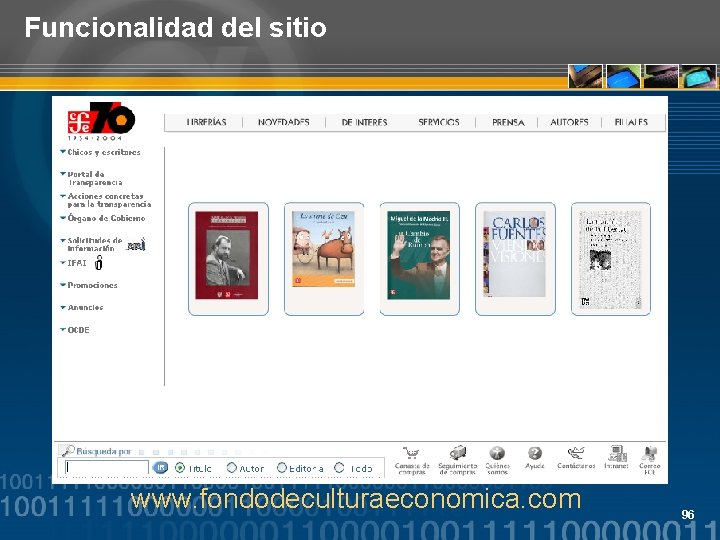Click the www.fondodeculturaeconomica.com address text

coord(356,499)
